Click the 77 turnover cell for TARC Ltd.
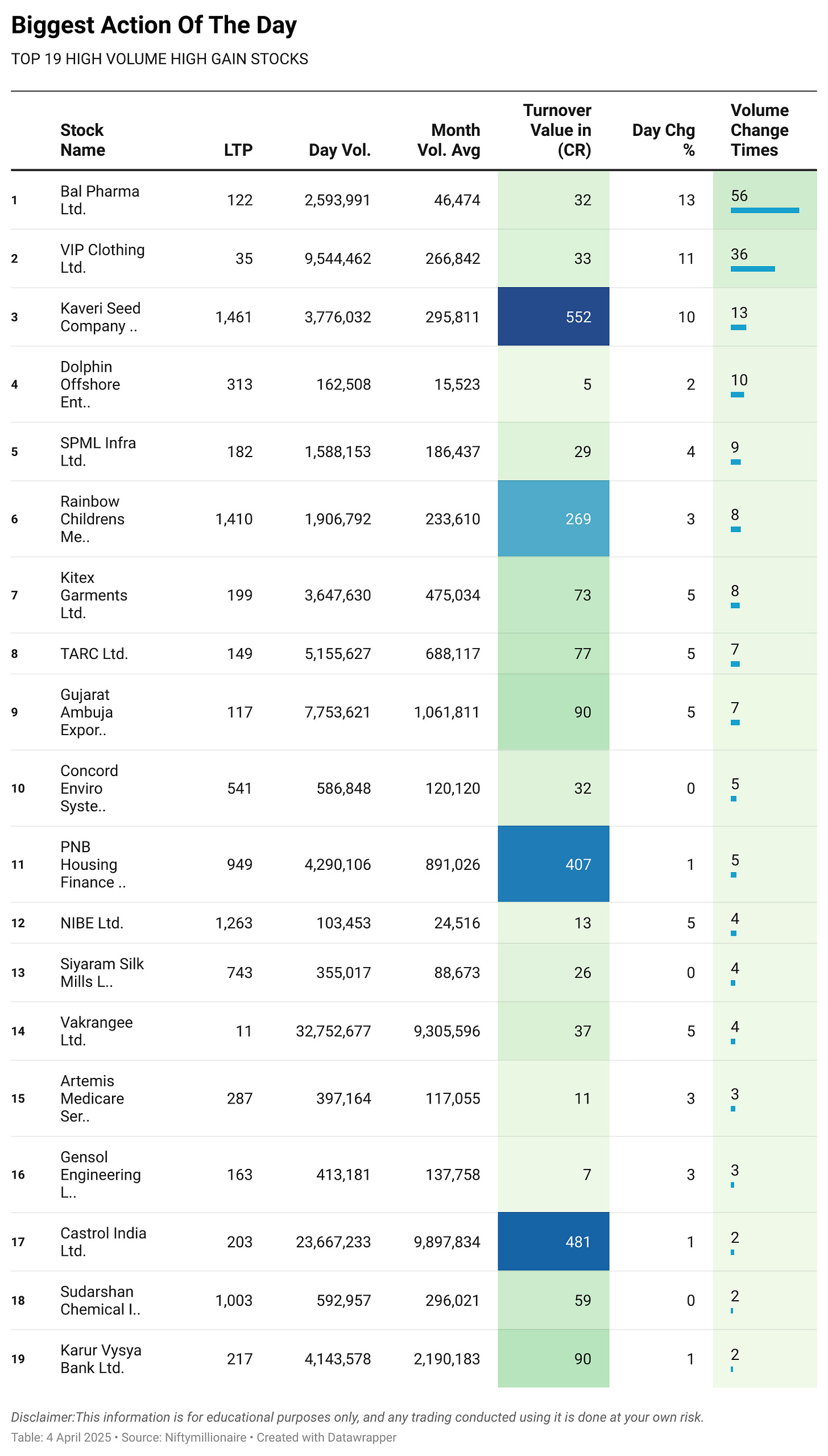This screenshot has width=828, height=1456. pyautogui.click(x=553, y=654)
